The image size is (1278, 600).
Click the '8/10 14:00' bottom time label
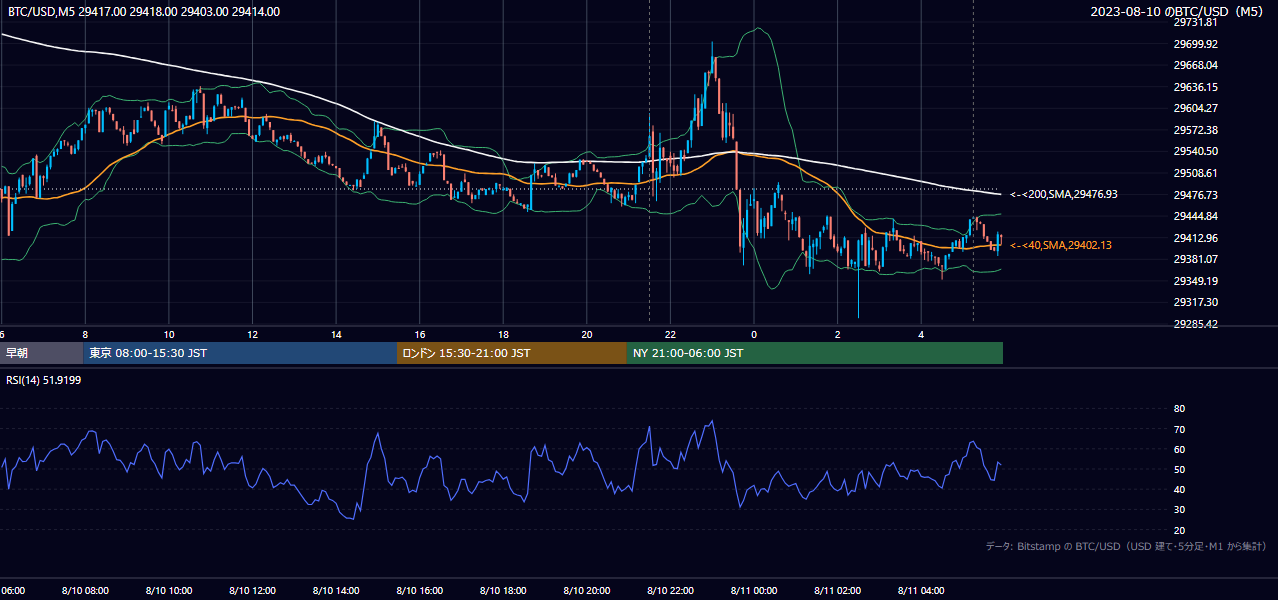(336, 591)
